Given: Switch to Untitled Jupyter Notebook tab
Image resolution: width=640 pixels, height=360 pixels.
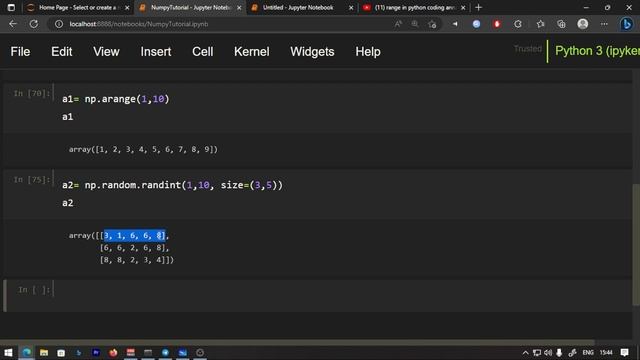Looking at the screenshot, I should point(298,7).
